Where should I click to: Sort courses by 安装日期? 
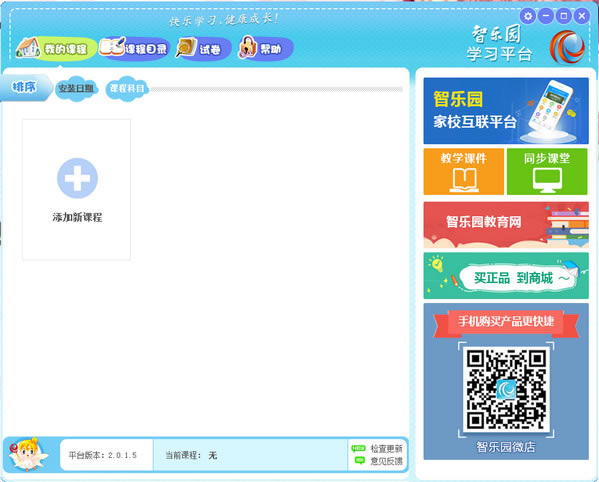coord(76,89)
